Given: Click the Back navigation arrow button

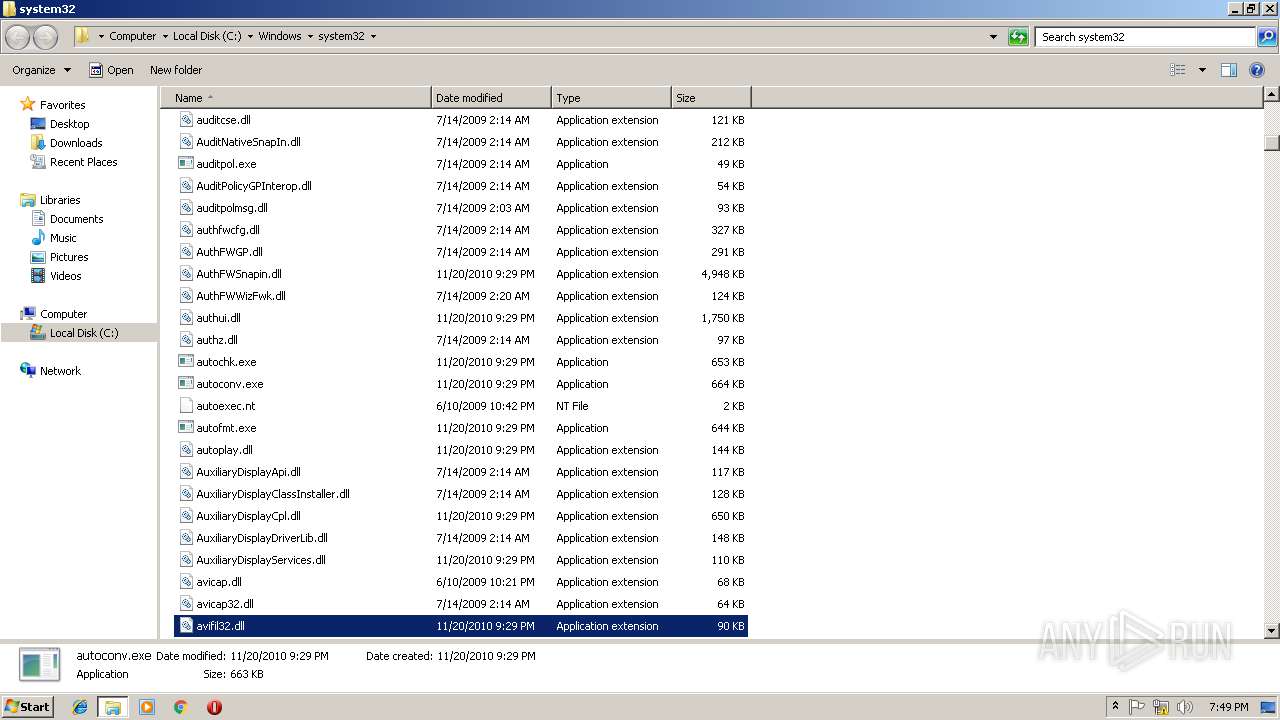Looking at the screenshot, I should click(x=18, y=37).
